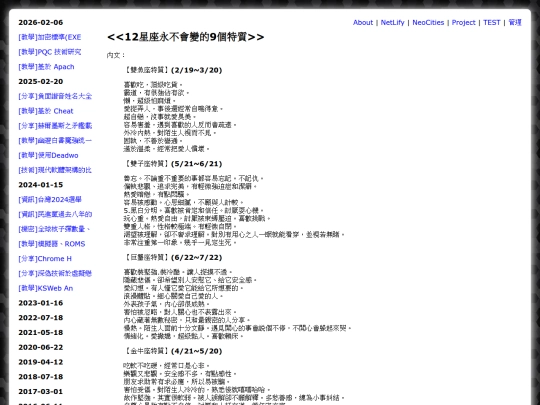Collapse the 2024-01-15 date group

(x=41, y=185)
